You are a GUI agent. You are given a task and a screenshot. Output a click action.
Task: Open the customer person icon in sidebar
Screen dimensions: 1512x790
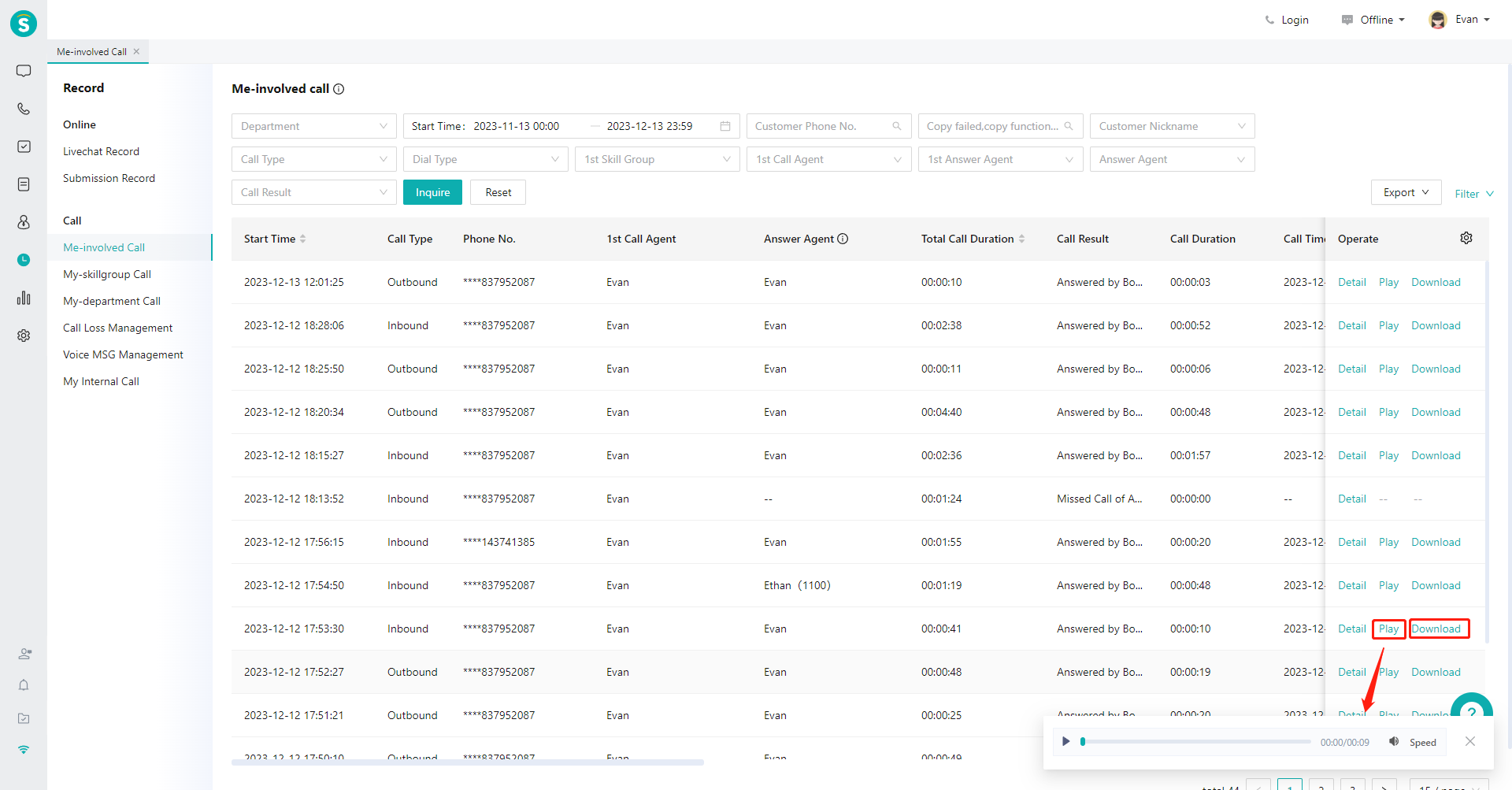(24, 222)
